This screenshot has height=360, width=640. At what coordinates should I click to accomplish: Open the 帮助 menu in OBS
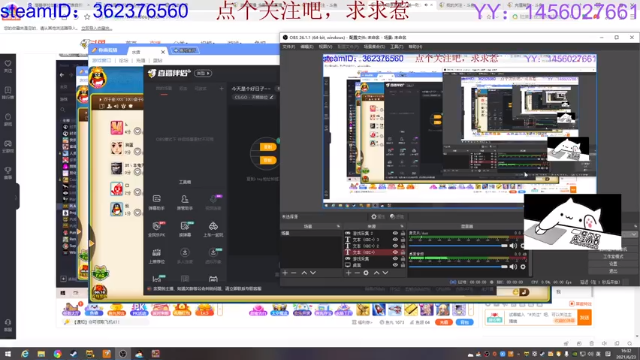pyautogui.click(x=415, y=47)
